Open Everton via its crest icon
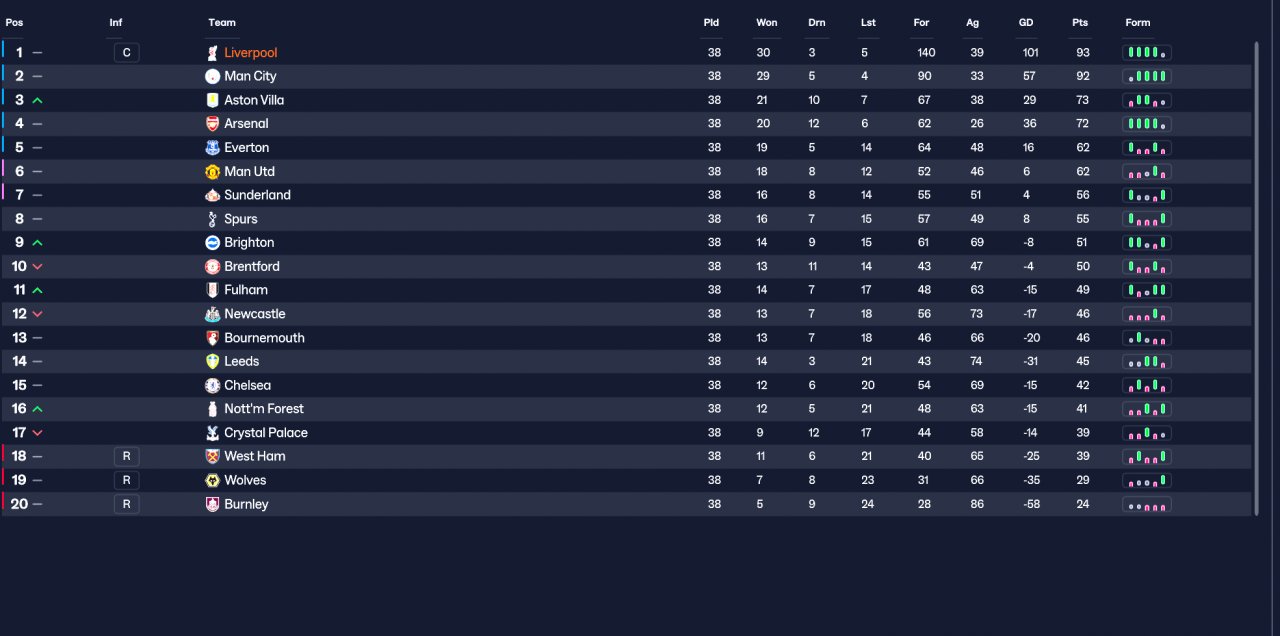The height and width of the screenshot is (636, 1280). (212, 147)
